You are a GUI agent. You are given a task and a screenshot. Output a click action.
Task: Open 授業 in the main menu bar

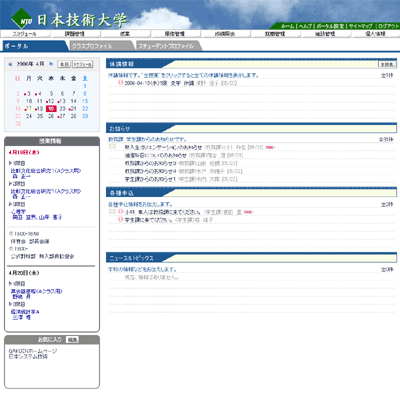tap(125, 34)
